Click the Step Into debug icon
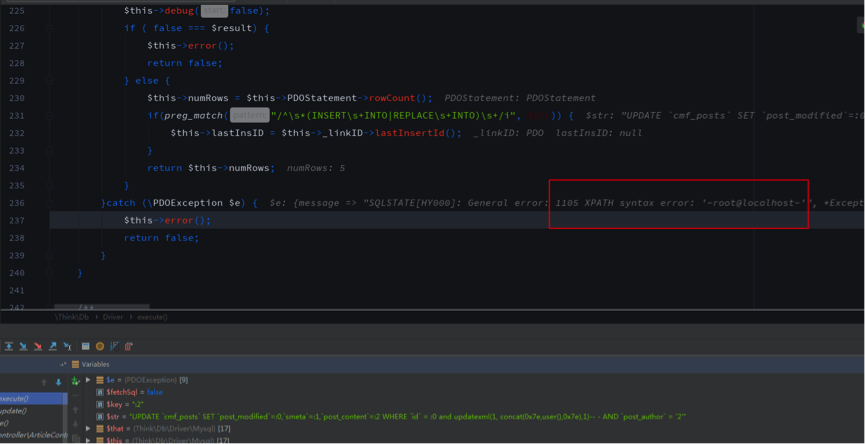 [24, 346]
